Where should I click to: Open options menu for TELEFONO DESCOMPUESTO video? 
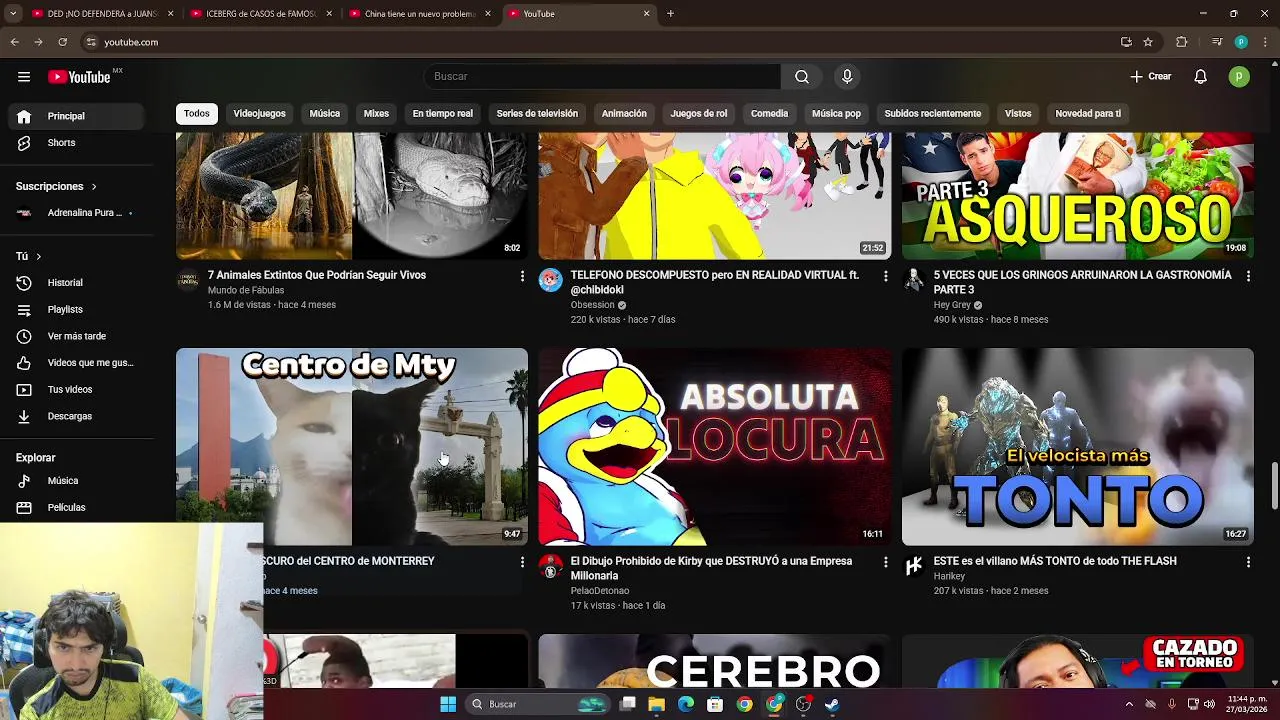tap(885, 276)
